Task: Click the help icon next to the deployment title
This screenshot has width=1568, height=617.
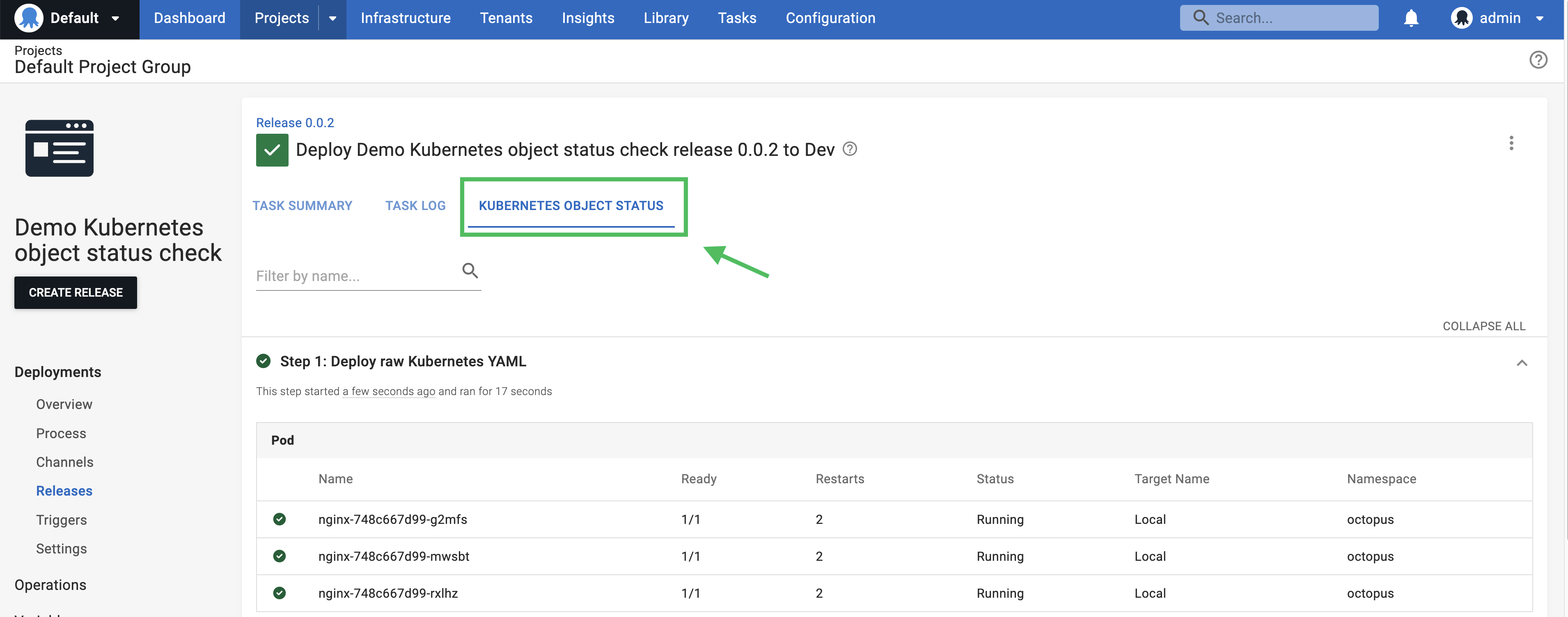Action: (850, 149)
